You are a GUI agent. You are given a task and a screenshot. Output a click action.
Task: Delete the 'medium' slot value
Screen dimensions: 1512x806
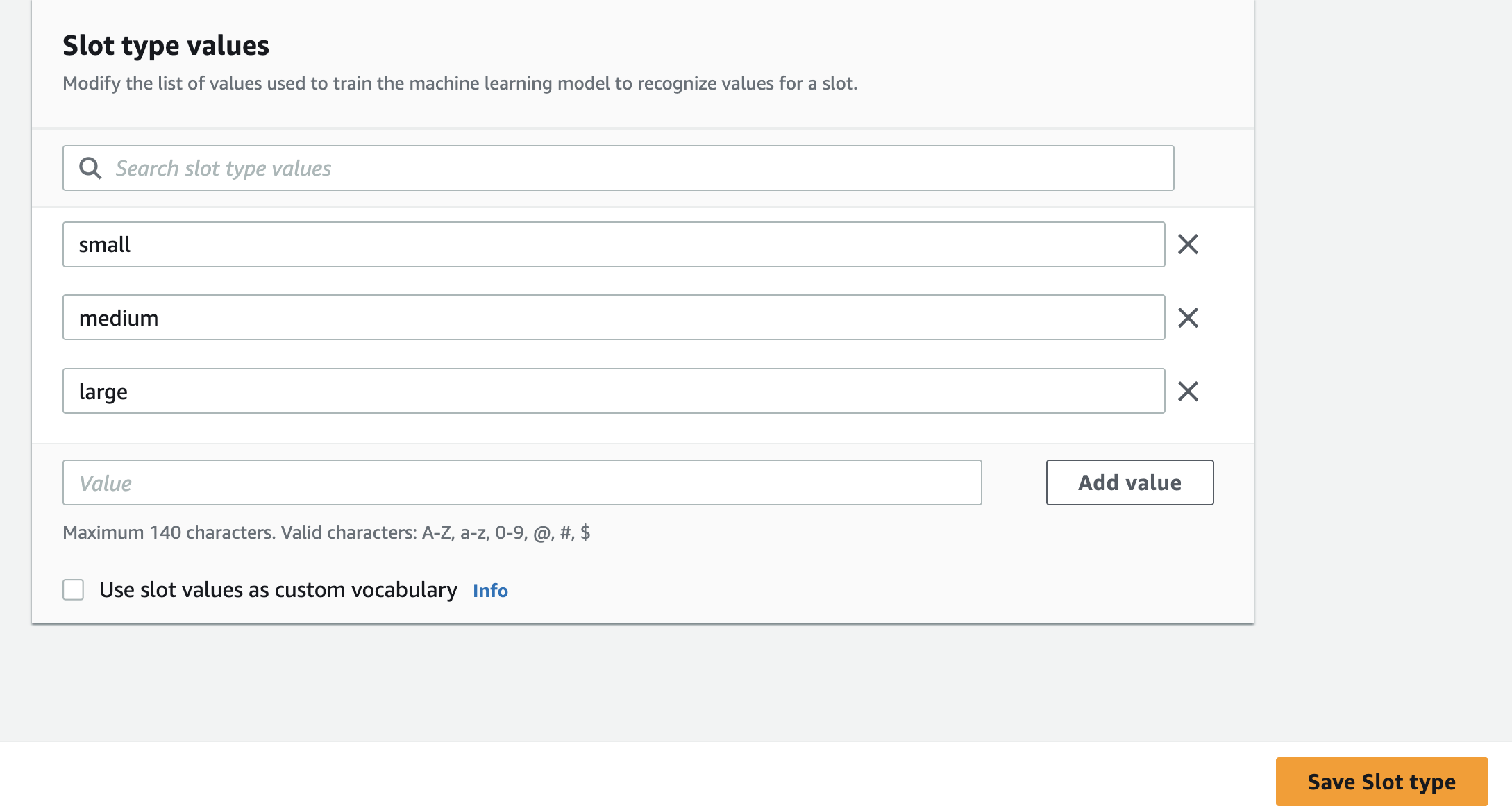tap(1188, 318)
